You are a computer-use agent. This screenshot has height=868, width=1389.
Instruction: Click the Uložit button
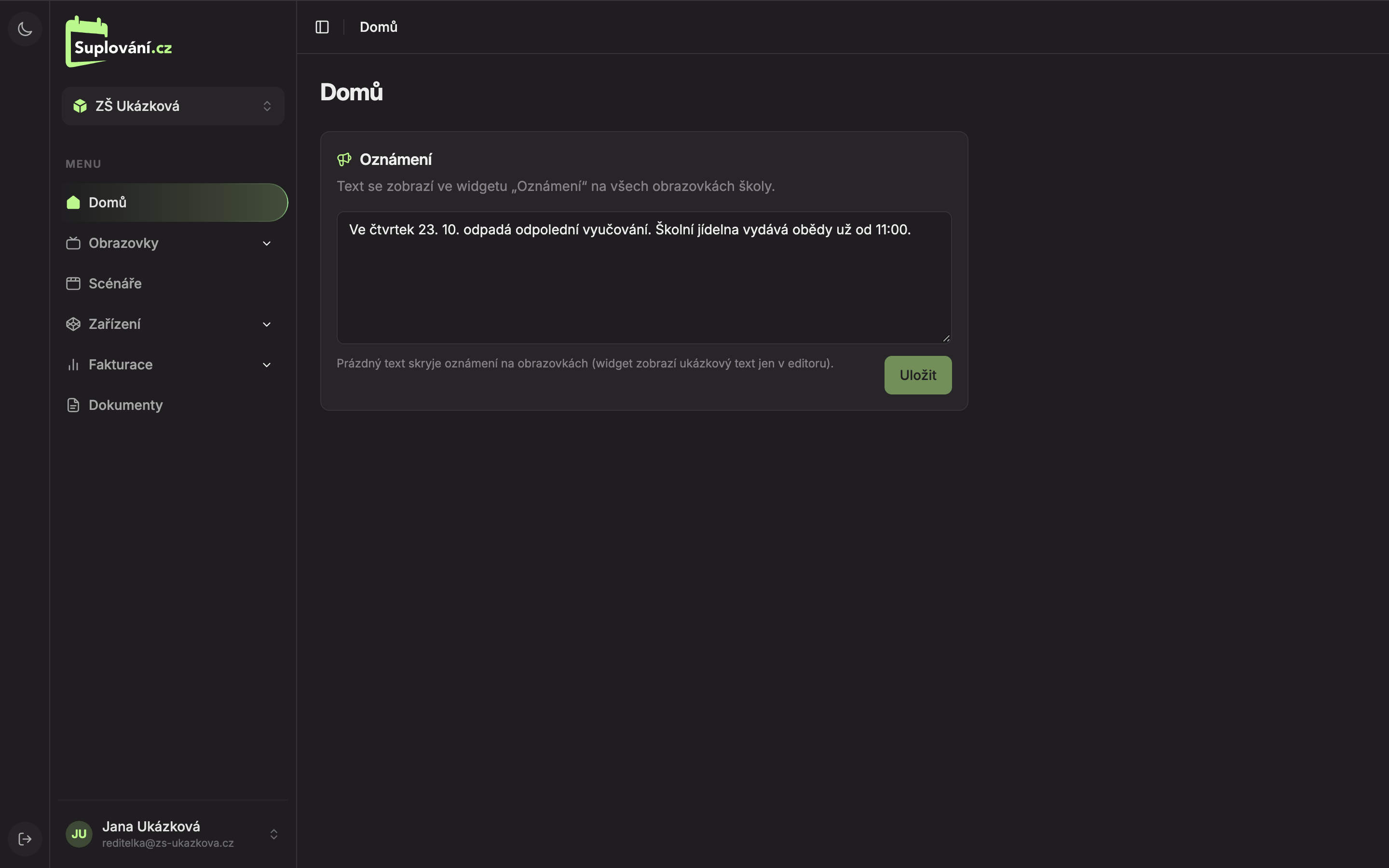pyautogui.click(x=918, y=375)
